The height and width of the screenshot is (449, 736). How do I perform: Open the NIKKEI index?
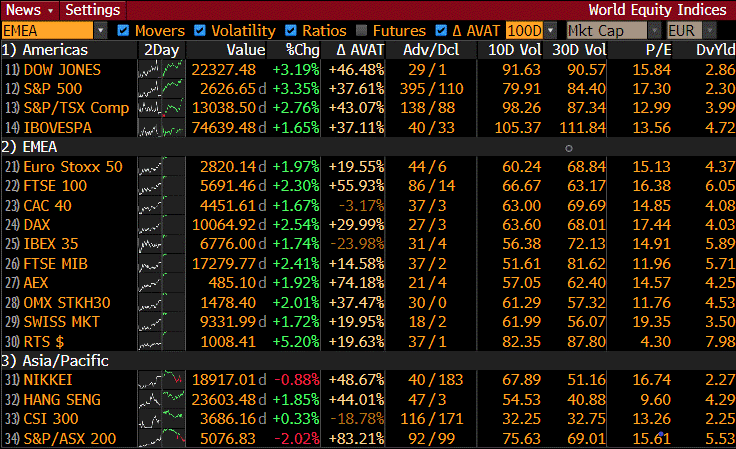(48, 380)
